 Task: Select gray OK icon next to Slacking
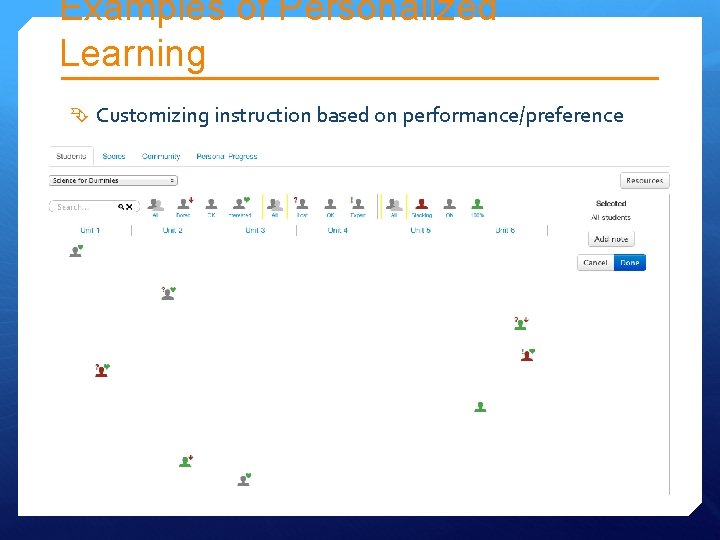450,208
